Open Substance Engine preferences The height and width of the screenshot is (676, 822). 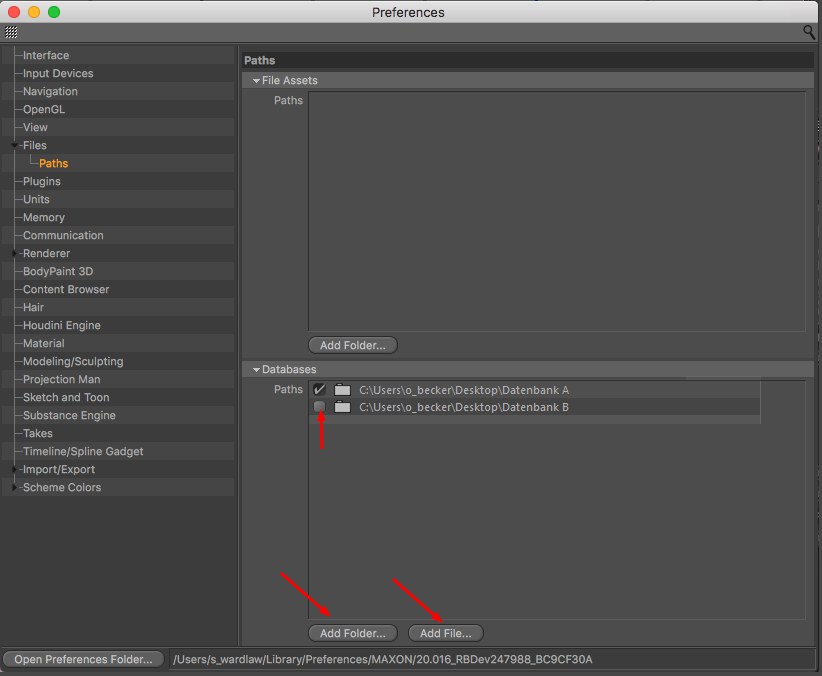coord(69,415)
